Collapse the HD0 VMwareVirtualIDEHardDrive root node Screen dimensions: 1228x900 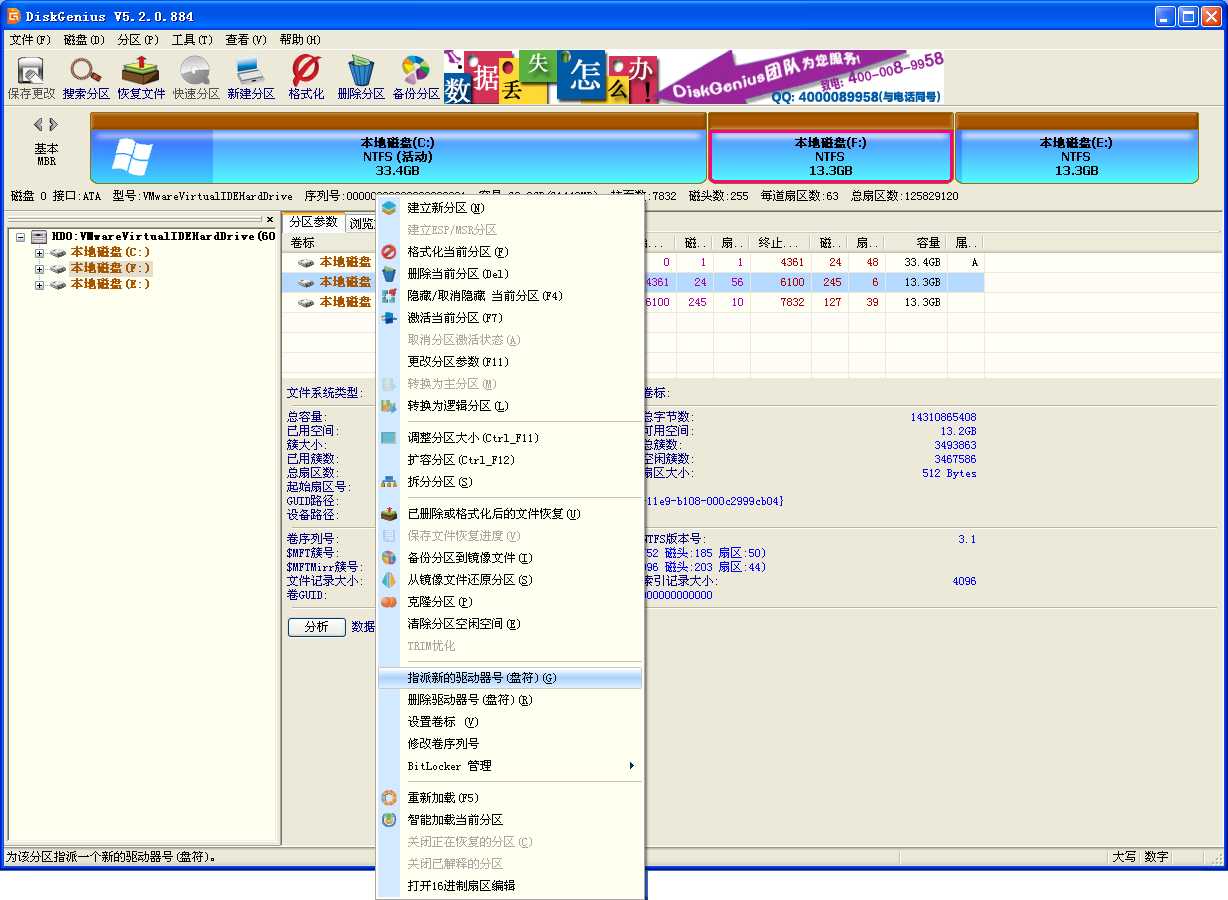click(21, 236)
